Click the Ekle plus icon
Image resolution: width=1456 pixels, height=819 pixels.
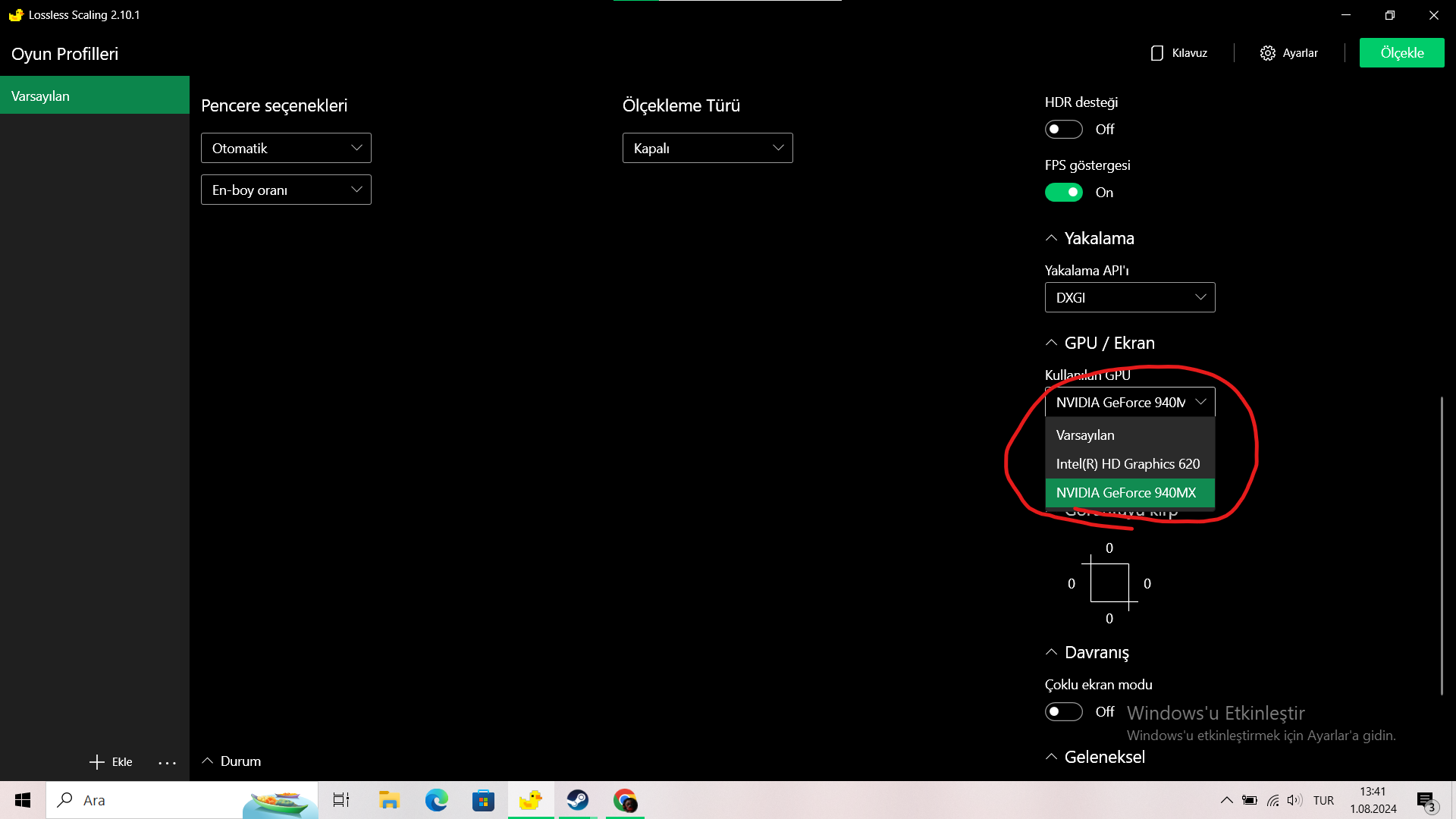pyautogui.click(x=97, y=762)
